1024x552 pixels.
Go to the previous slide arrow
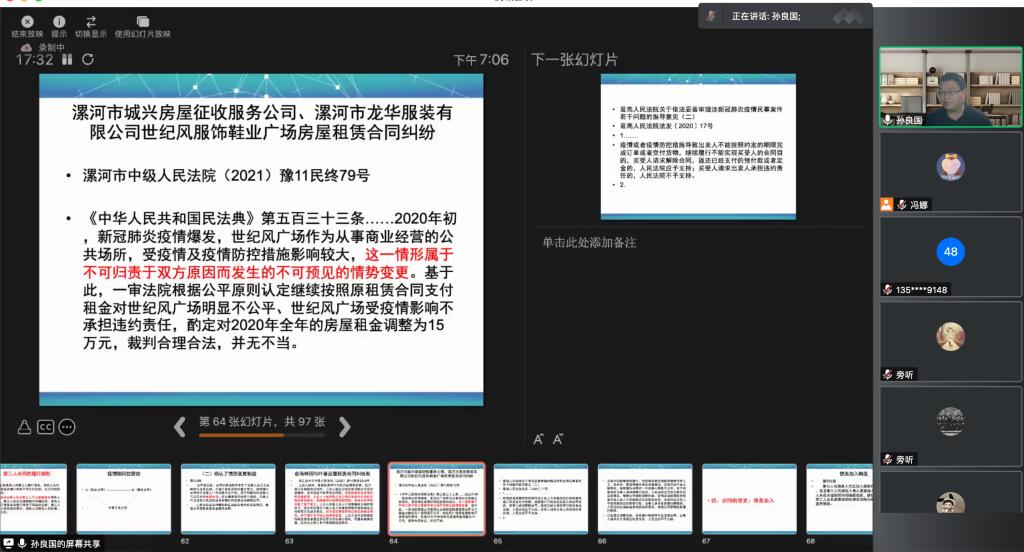point(180,427)
